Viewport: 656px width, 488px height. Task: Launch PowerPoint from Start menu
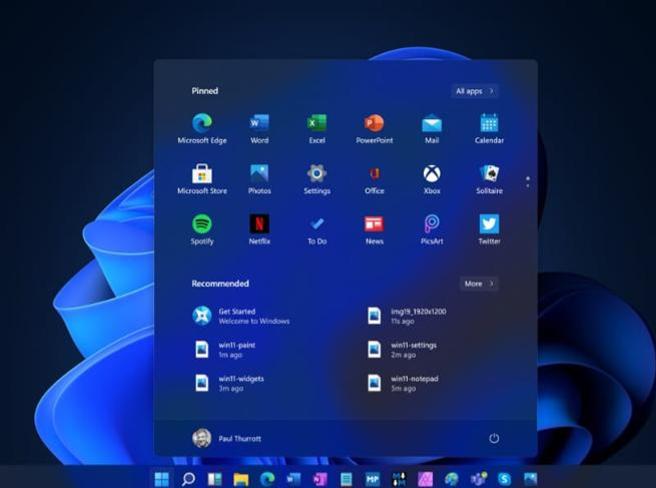coord(374,124)
